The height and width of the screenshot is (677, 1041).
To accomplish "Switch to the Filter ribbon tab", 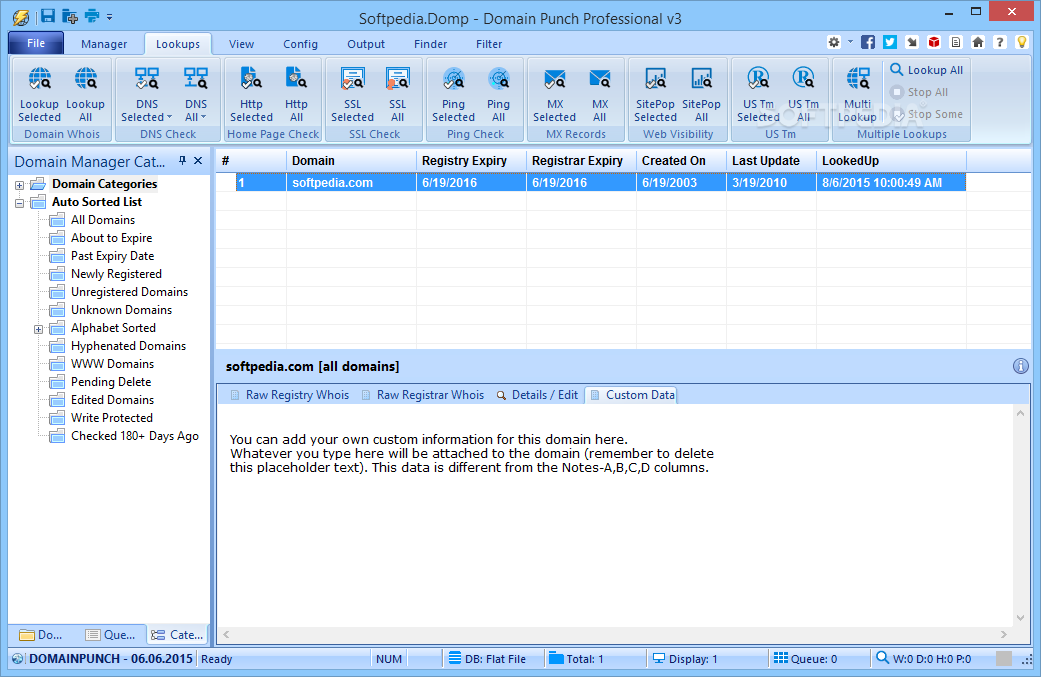I will [489, 44].
